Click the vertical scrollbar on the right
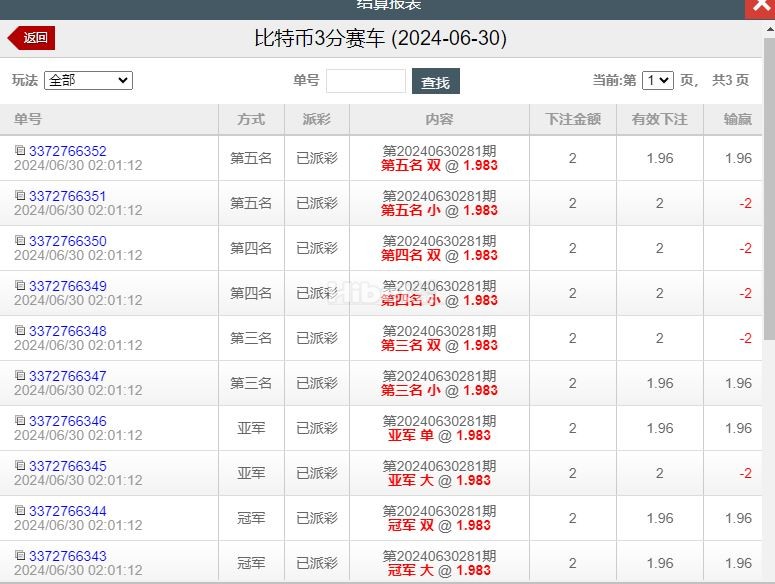The height and width of the screenshot is (584, 775). click(769, 188)
